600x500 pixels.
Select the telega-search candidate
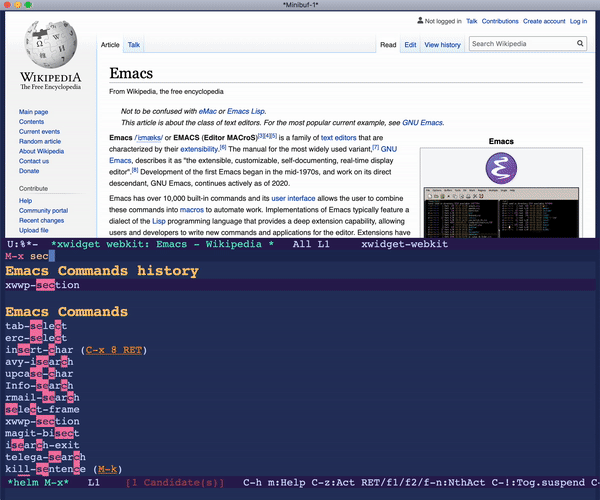point(45,457)
